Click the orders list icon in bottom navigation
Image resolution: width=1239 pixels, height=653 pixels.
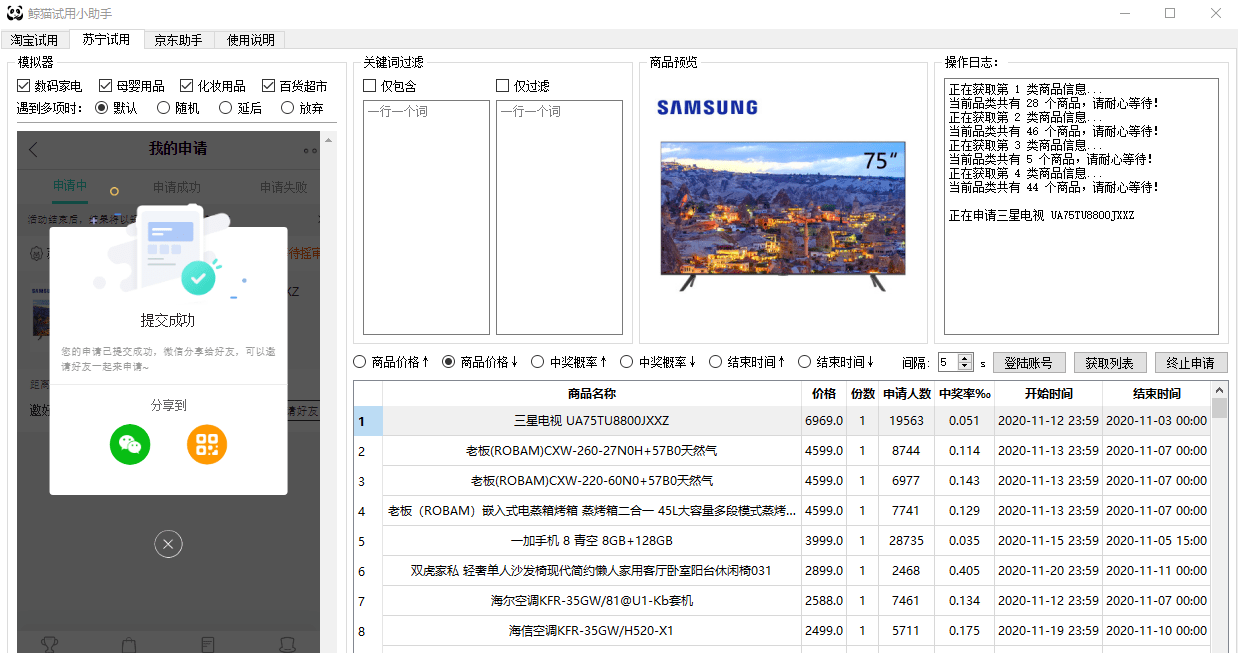click(207, 645)
